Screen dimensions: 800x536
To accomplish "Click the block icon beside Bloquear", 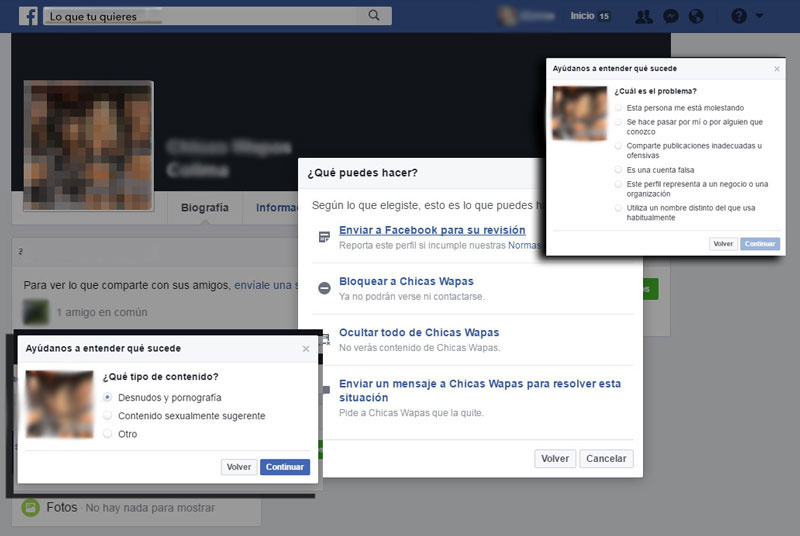I will (x=324, y=288).
